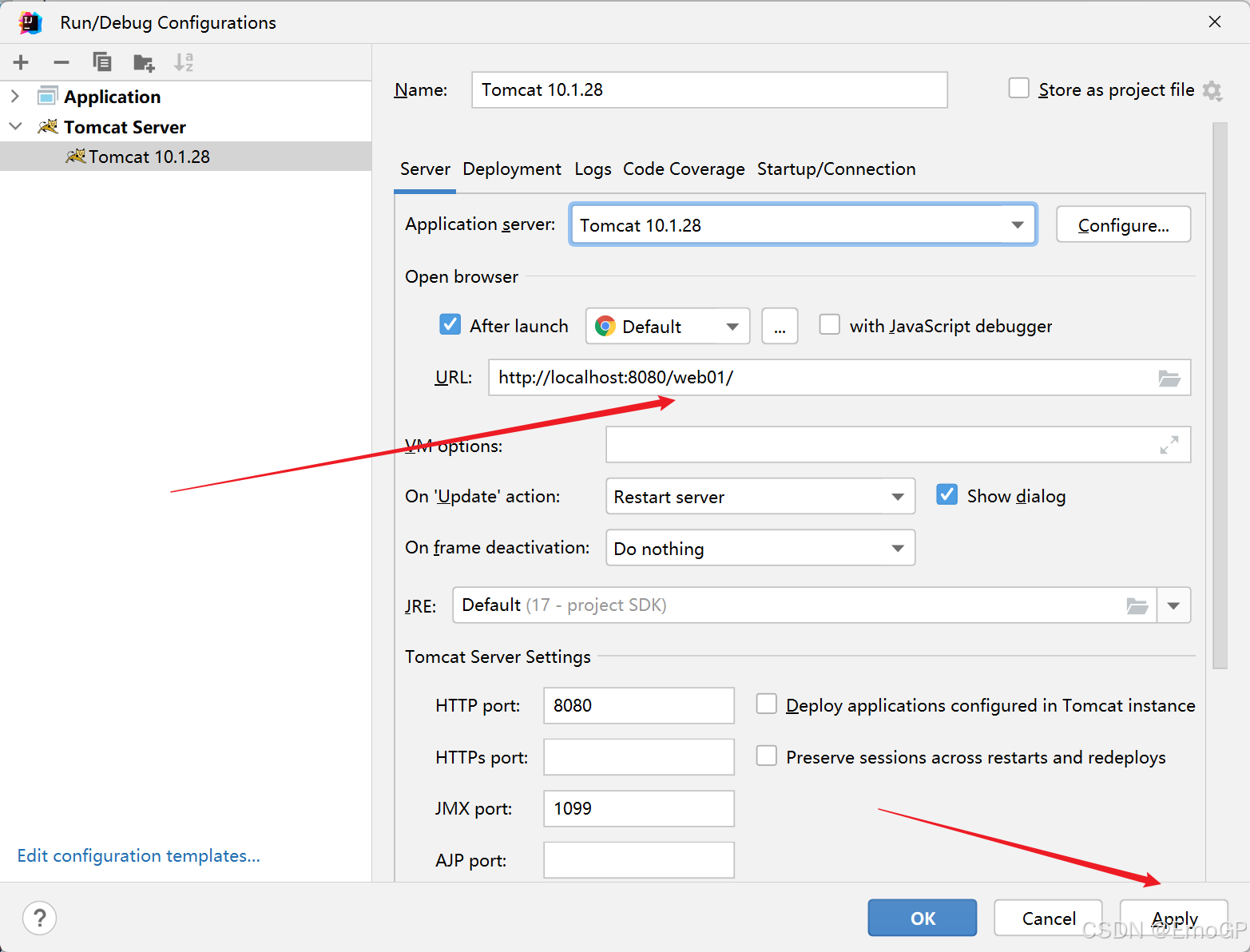The image size is (1250, 952).
Task: Select the Application tree label
Action: (113, 97)
